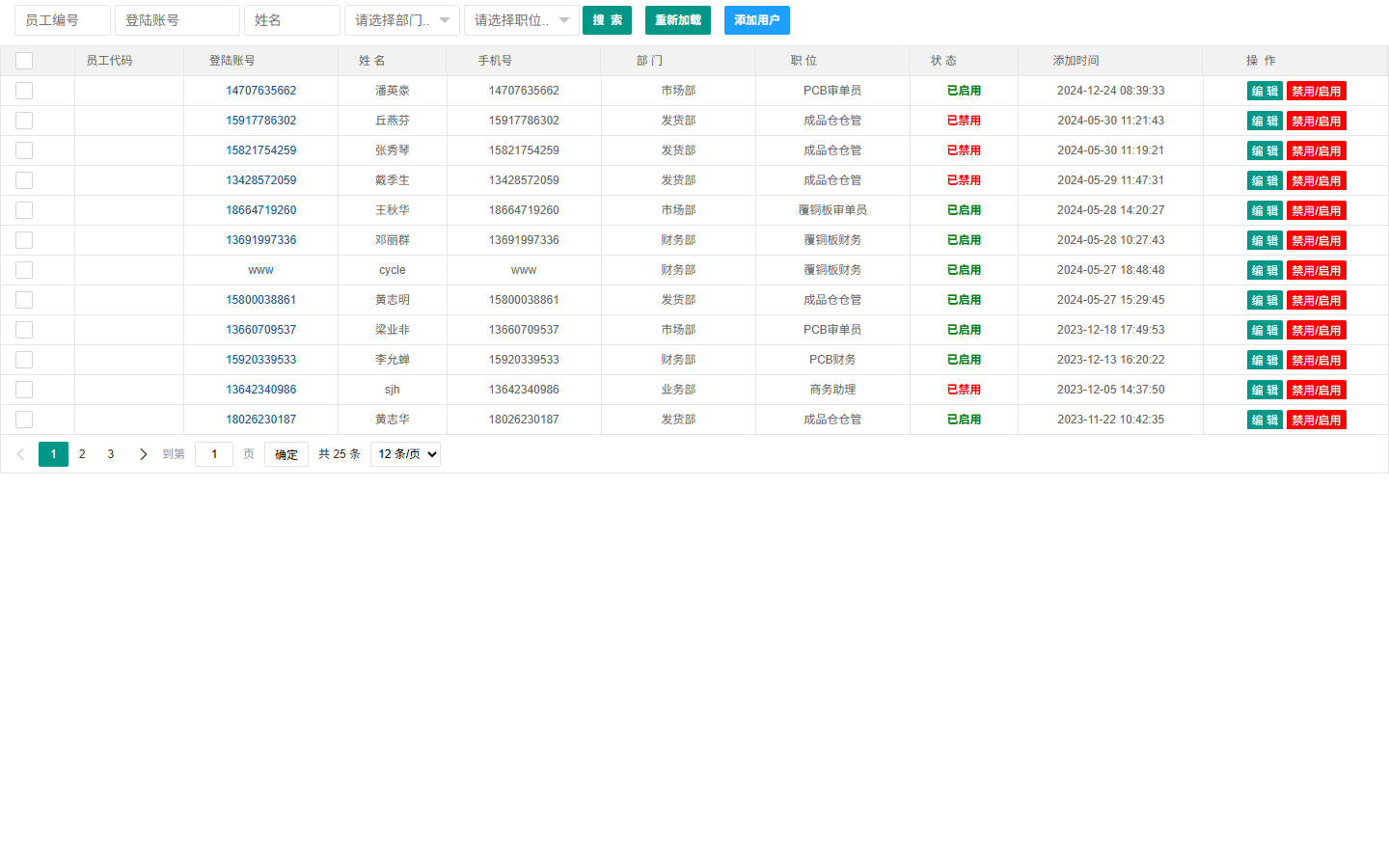Select the checkbox for user www
Image resolution: width=1389 pixels, height=868 pixels.
coord(24,270)
